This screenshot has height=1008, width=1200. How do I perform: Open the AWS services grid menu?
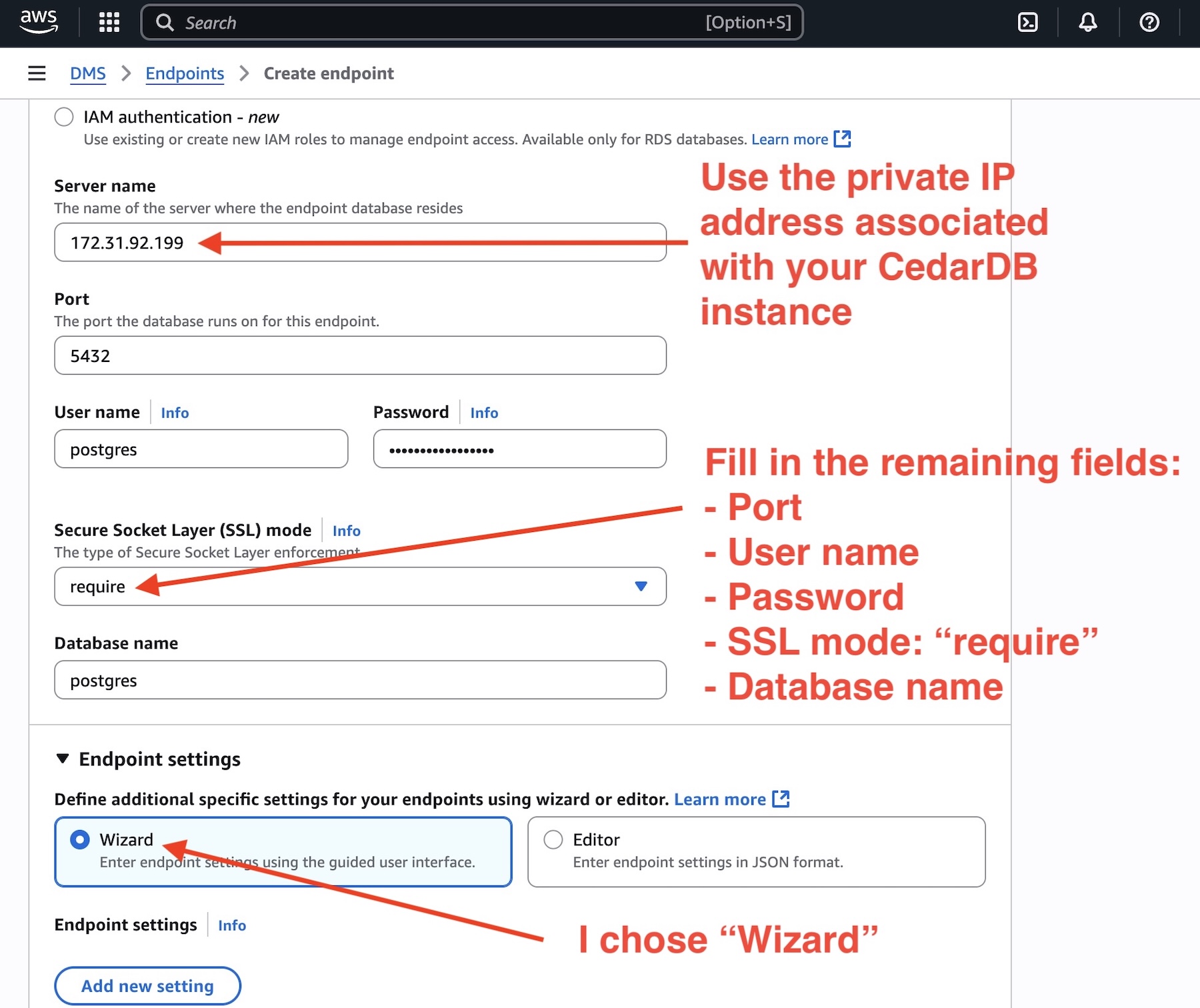(x=109, y=23)
